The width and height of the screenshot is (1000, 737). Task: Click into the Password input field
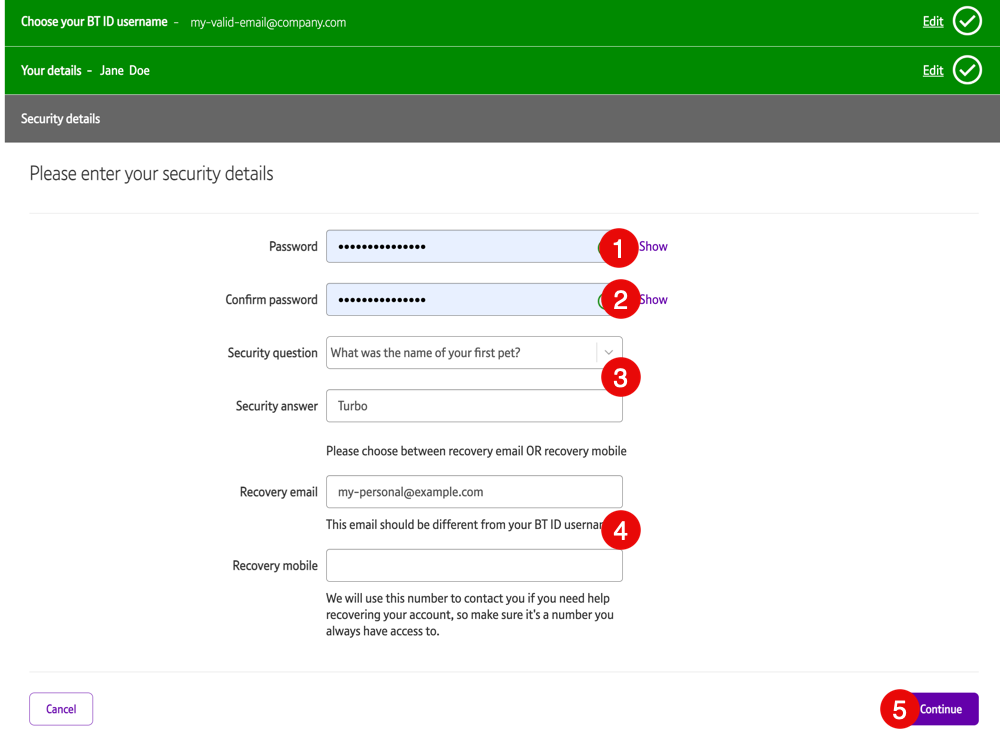tap(474, 246)
